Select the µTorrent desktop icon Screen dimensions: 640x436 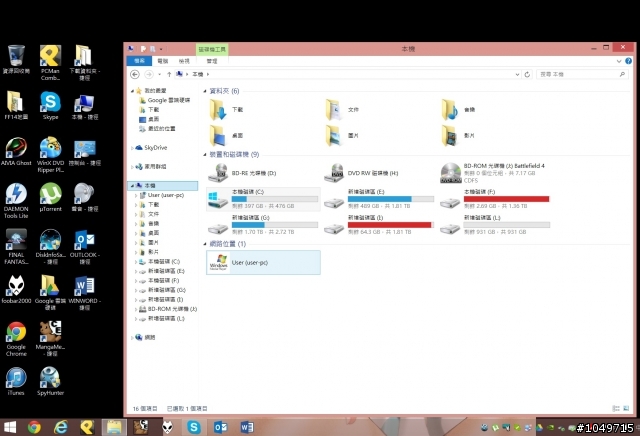[50, 197]
